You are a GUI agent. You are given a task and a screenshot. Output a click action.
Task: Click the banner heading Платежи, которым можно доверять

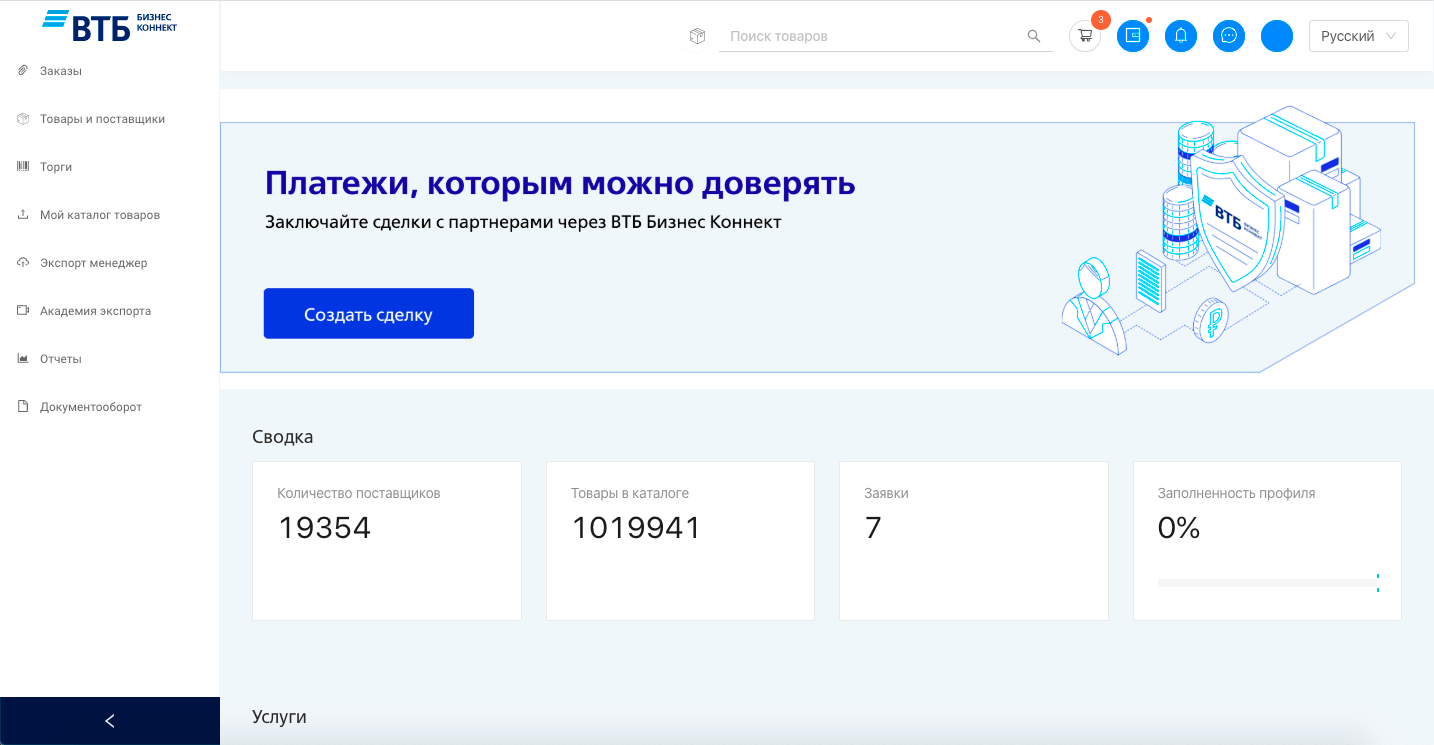[560, 184]
